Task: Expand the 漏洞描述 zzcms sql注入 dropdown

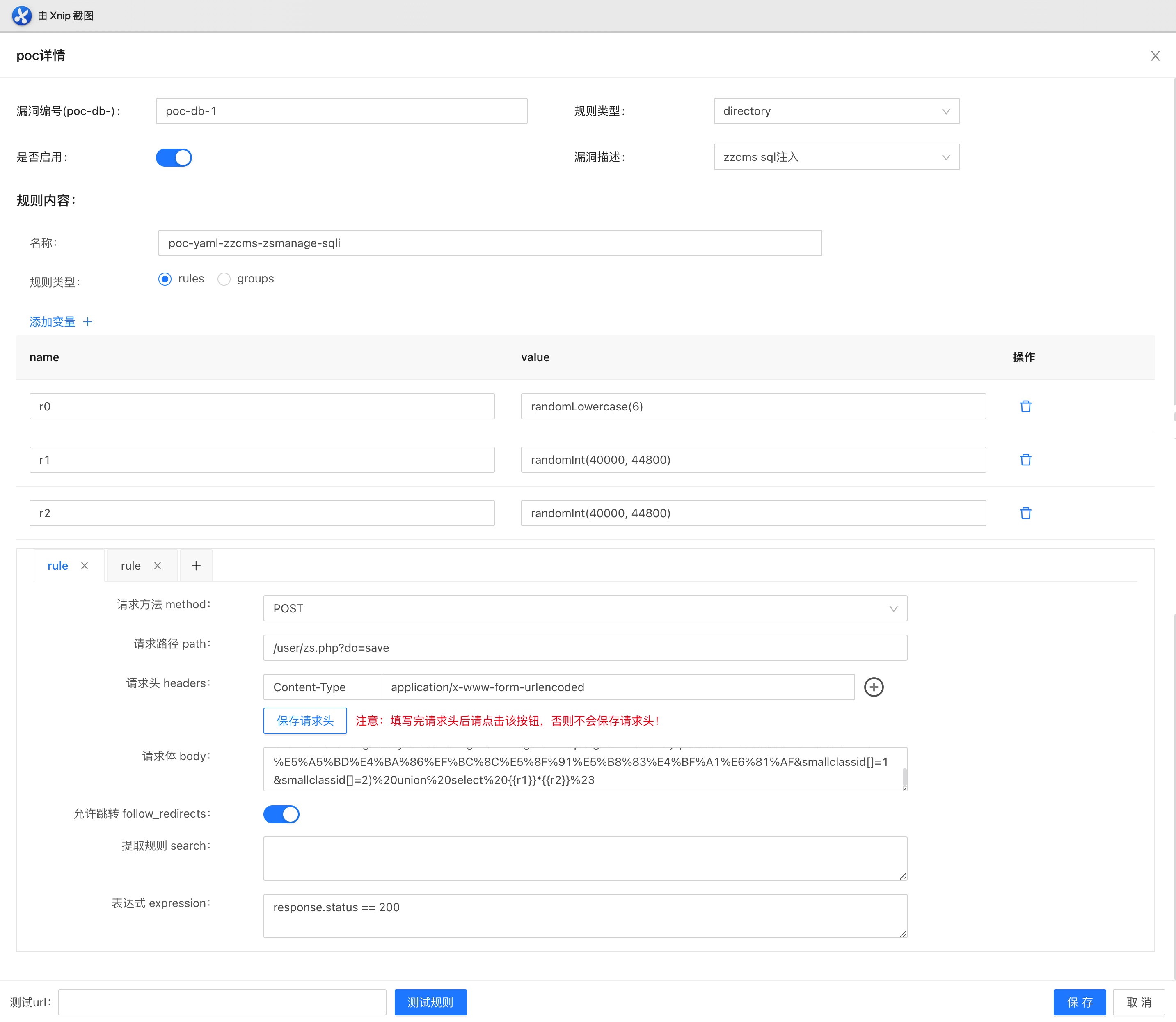Action: 836,157
